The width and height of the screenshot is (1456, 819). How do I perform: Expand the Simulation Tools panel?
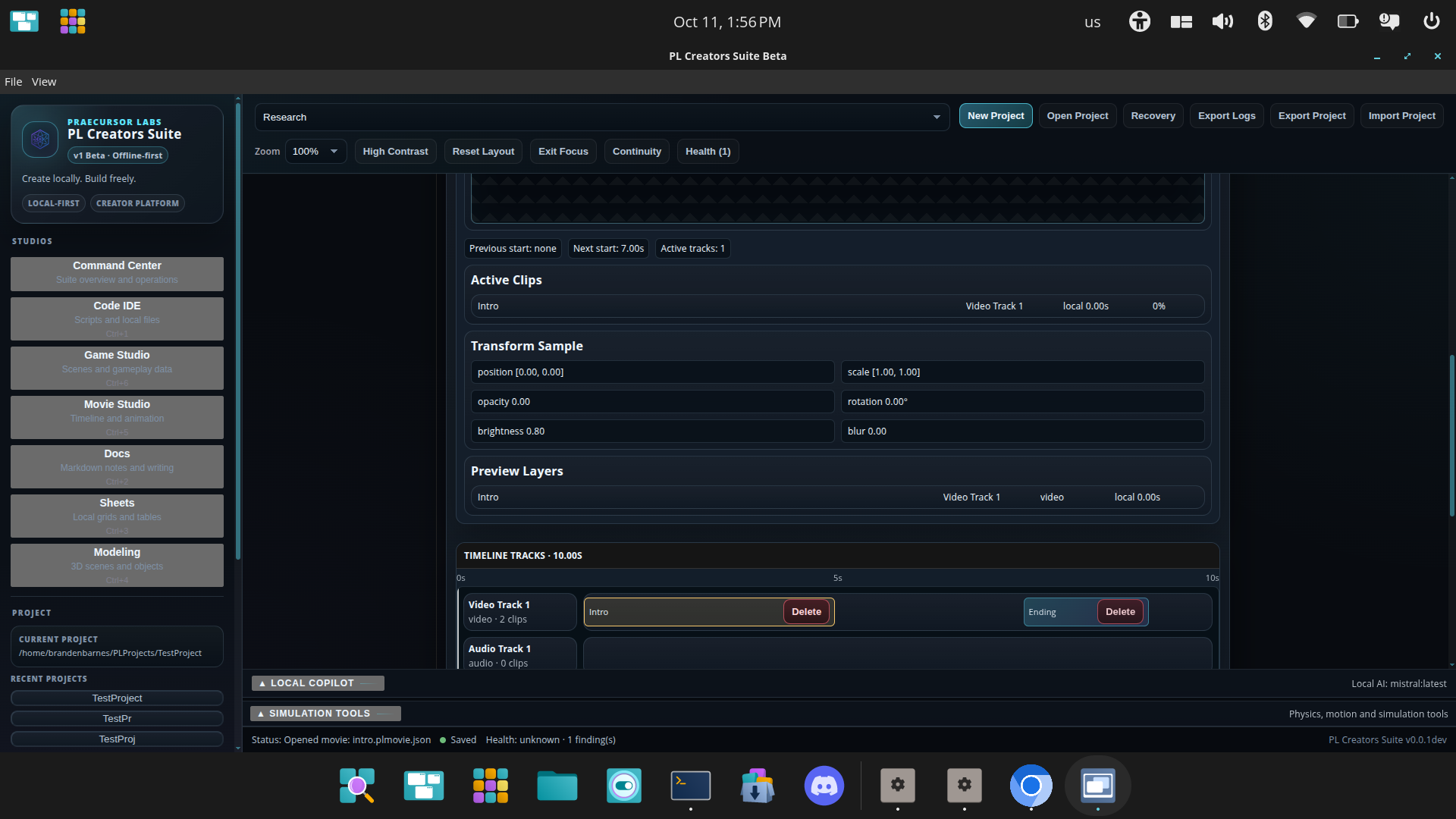pyautogui.click(x=325, y=714)
